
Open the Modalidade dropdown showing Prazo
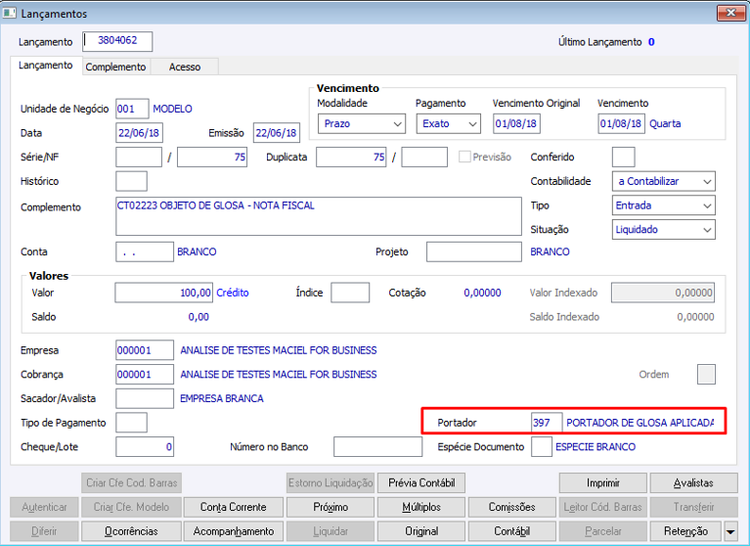[362, 124]
